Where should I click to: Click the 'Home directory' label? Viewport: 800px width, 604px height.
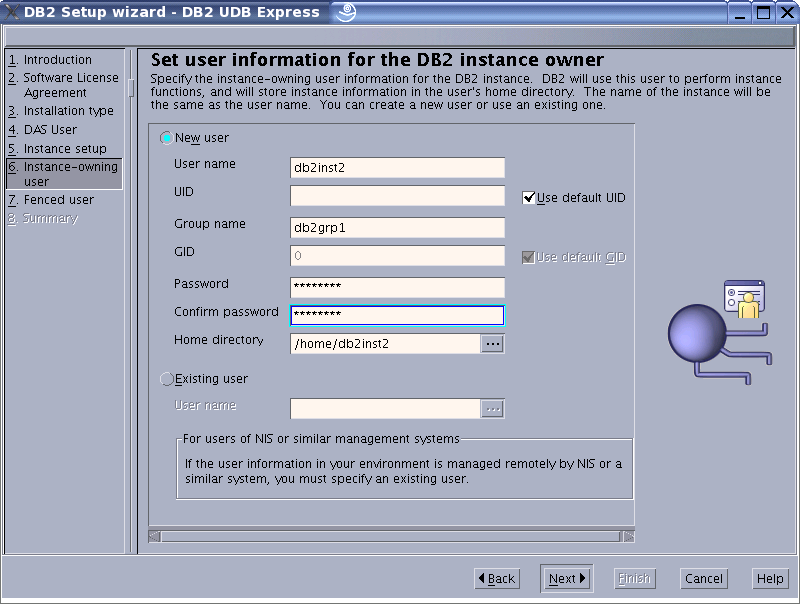tap(218, 340)
